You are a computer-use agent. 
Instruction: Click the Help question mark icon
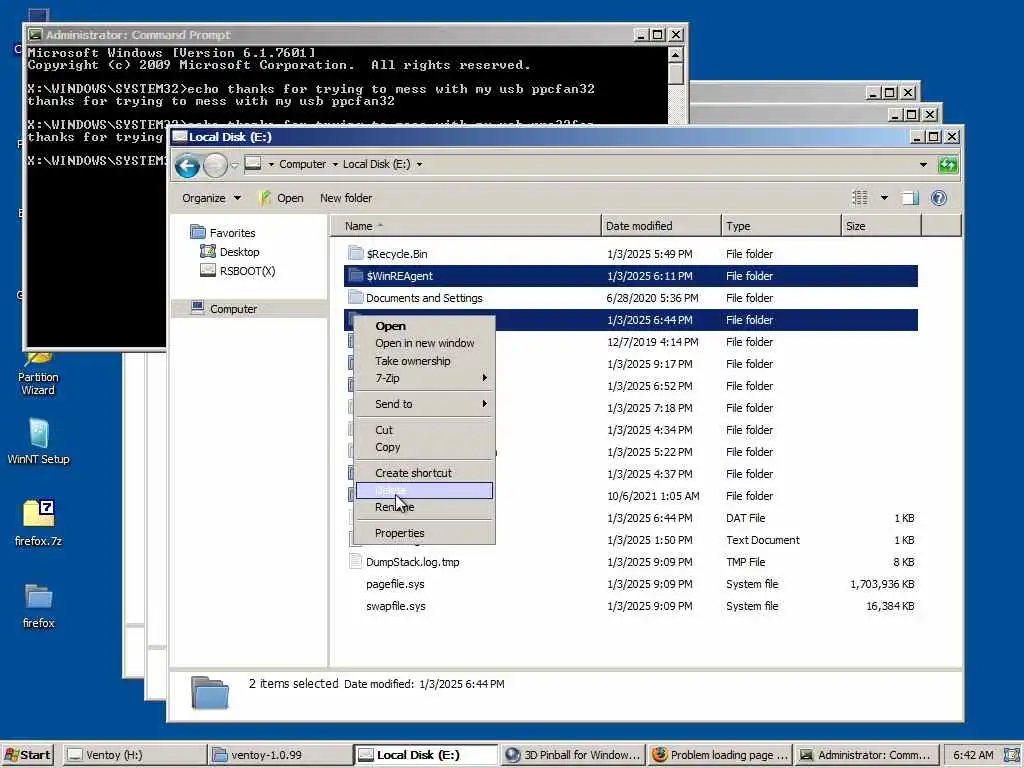[938, 198]
